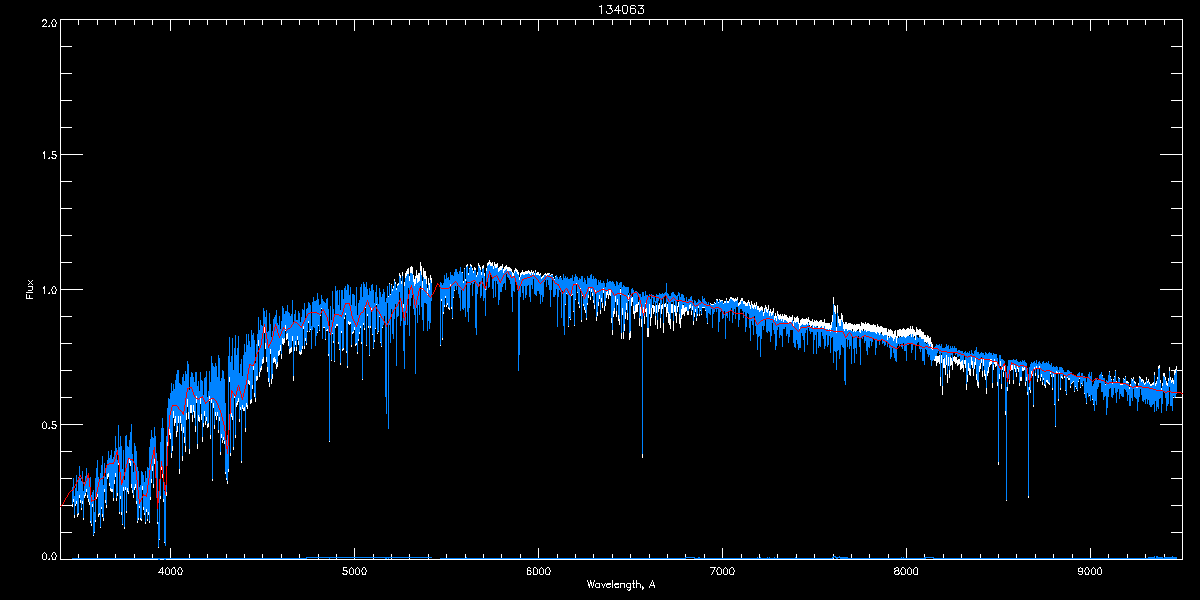Click the 1.5 y-axis tick label

pyautogui.click(x=47, y=155)
